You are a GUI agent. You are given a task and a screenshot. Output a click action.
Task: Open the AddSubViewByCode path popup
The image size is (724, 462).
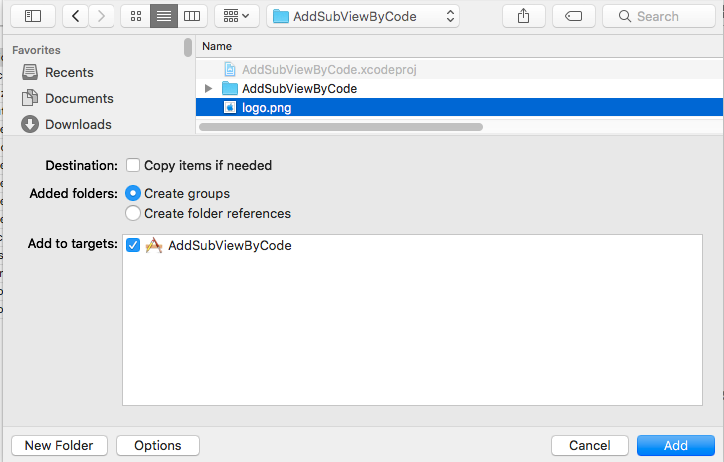coord(363,17)
